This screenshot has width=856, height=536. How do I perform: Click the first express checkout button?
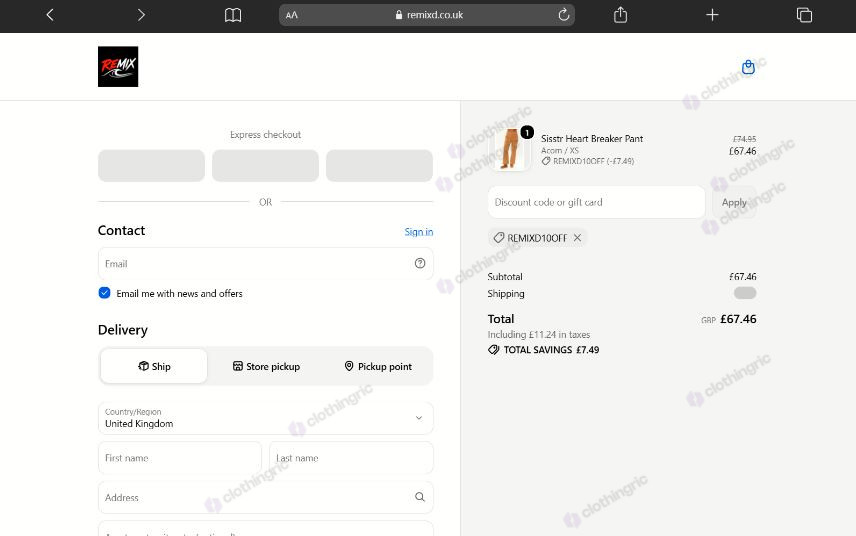click(x=151, y=165)
